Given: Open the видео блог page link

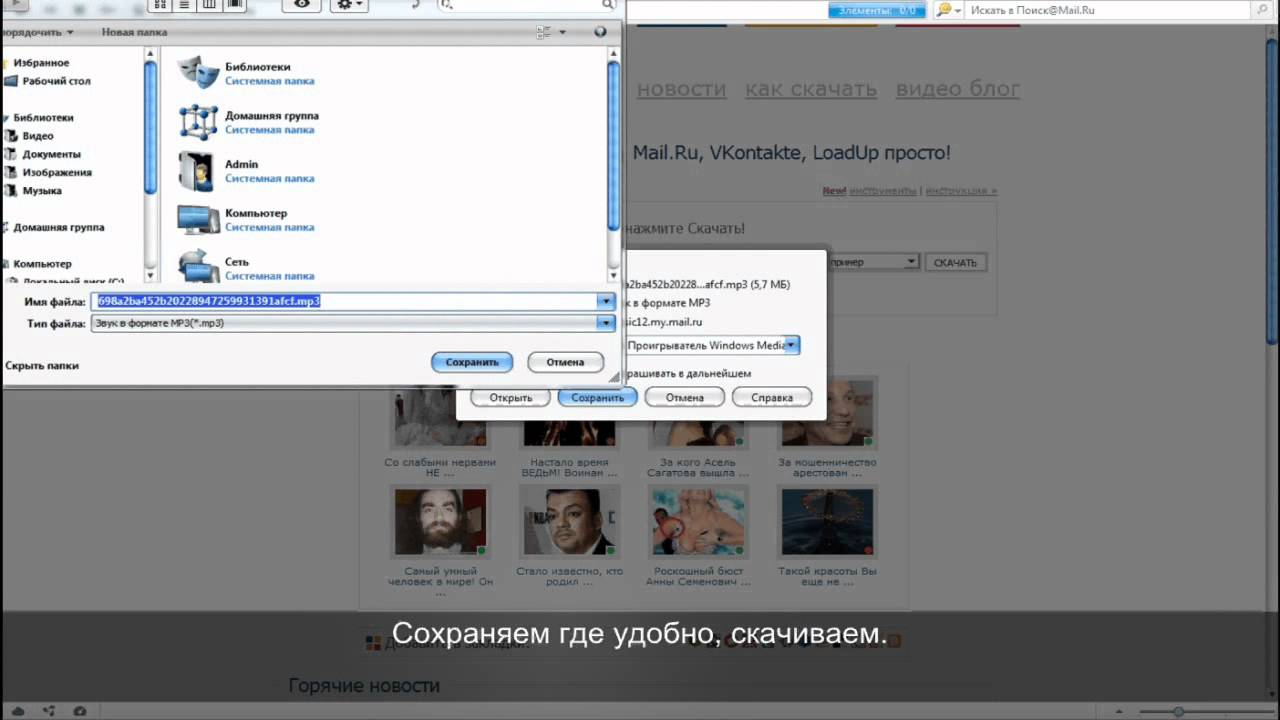Looking at the screenshot, I should coord(958,89).
